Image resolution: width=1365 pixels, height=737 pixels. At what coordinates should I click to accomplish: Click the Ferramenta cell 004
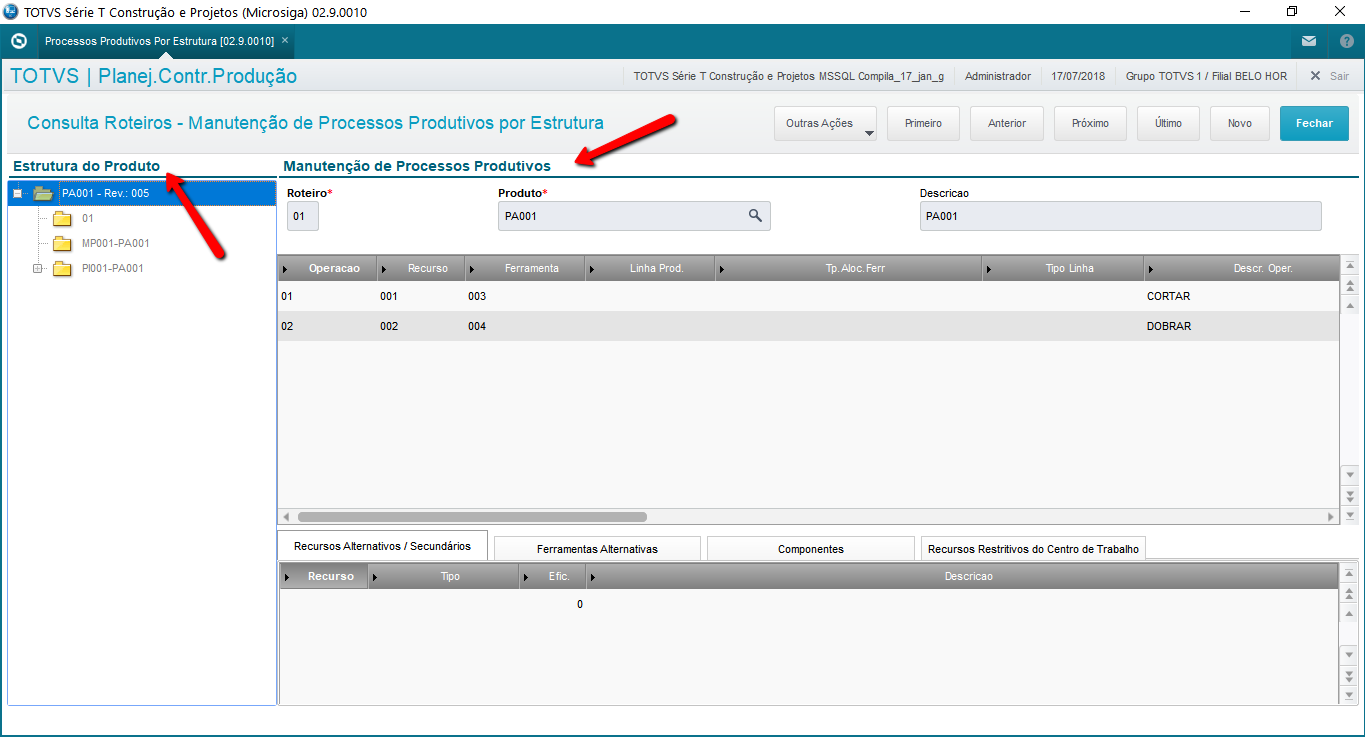tap(477, 327)
